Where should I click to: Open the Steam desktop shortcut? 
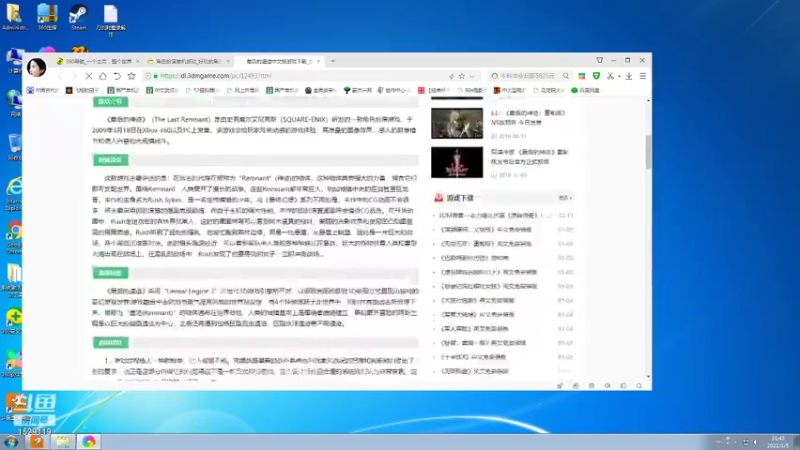tap(79, 17)
